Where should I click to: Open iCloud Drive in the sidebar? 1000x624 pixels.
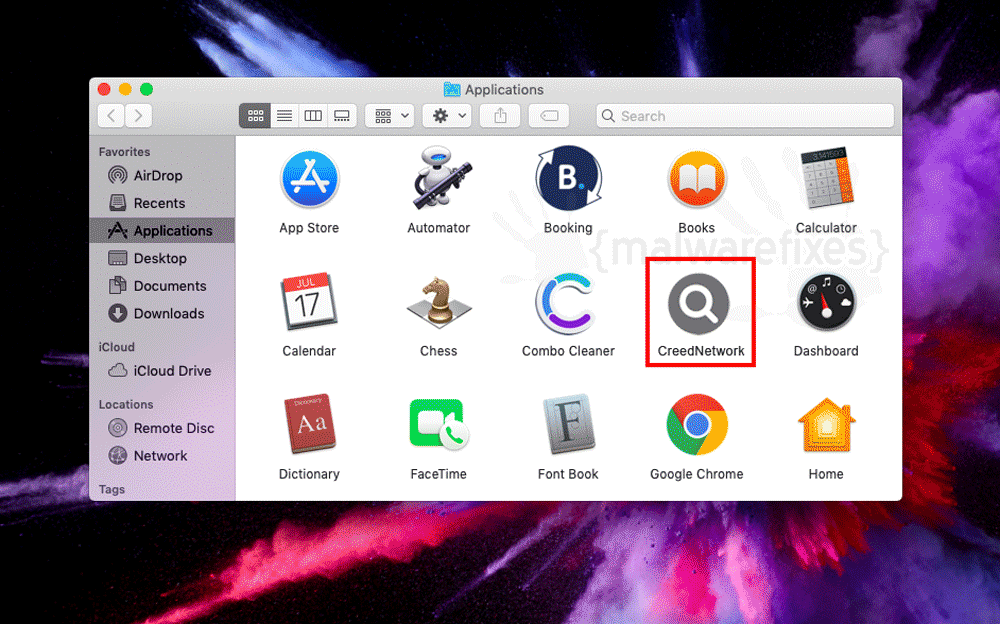[x=163, y=371]
